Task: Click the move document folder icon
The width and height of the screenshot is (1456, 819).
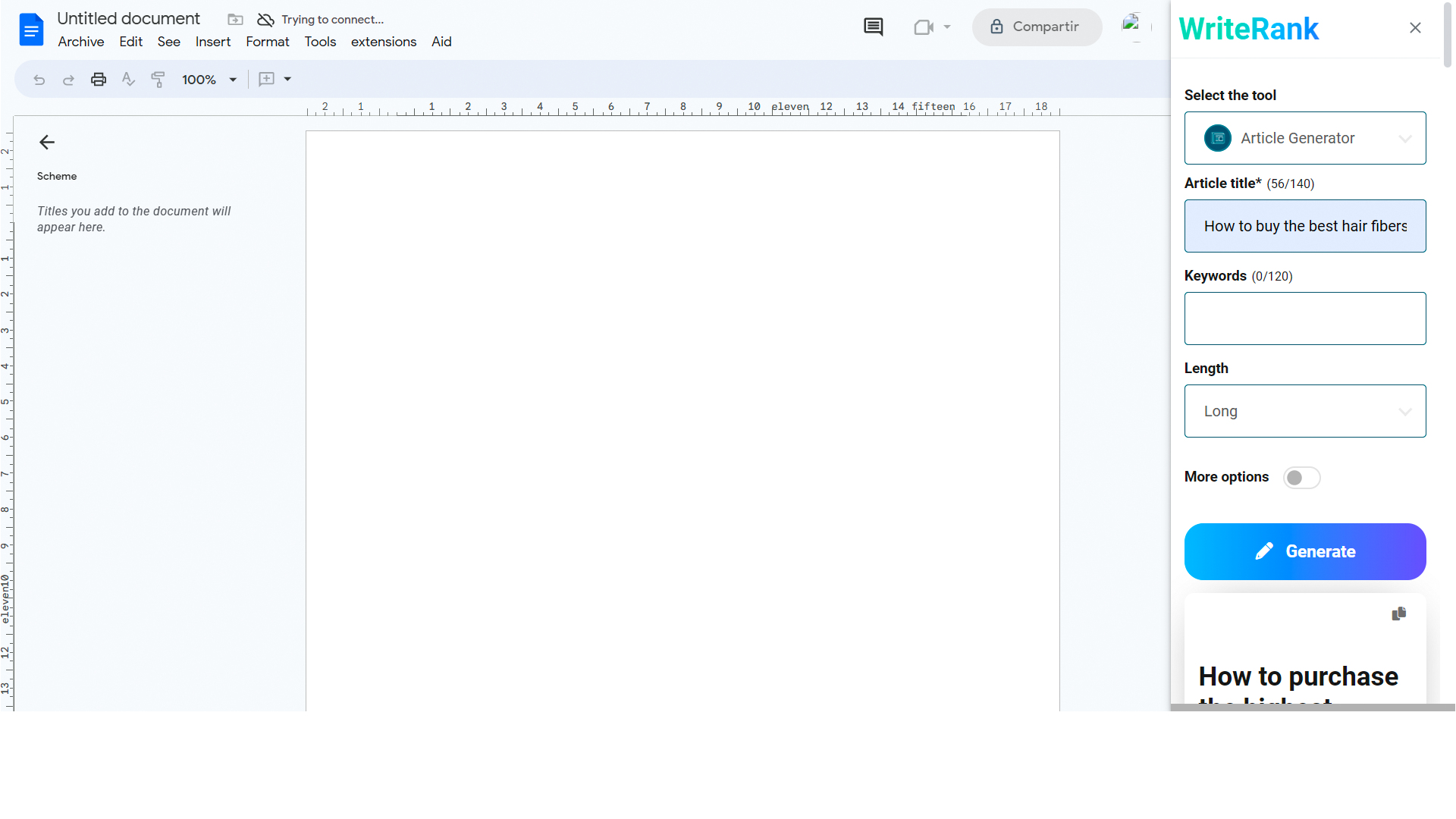Action: [x=235, y=20]
